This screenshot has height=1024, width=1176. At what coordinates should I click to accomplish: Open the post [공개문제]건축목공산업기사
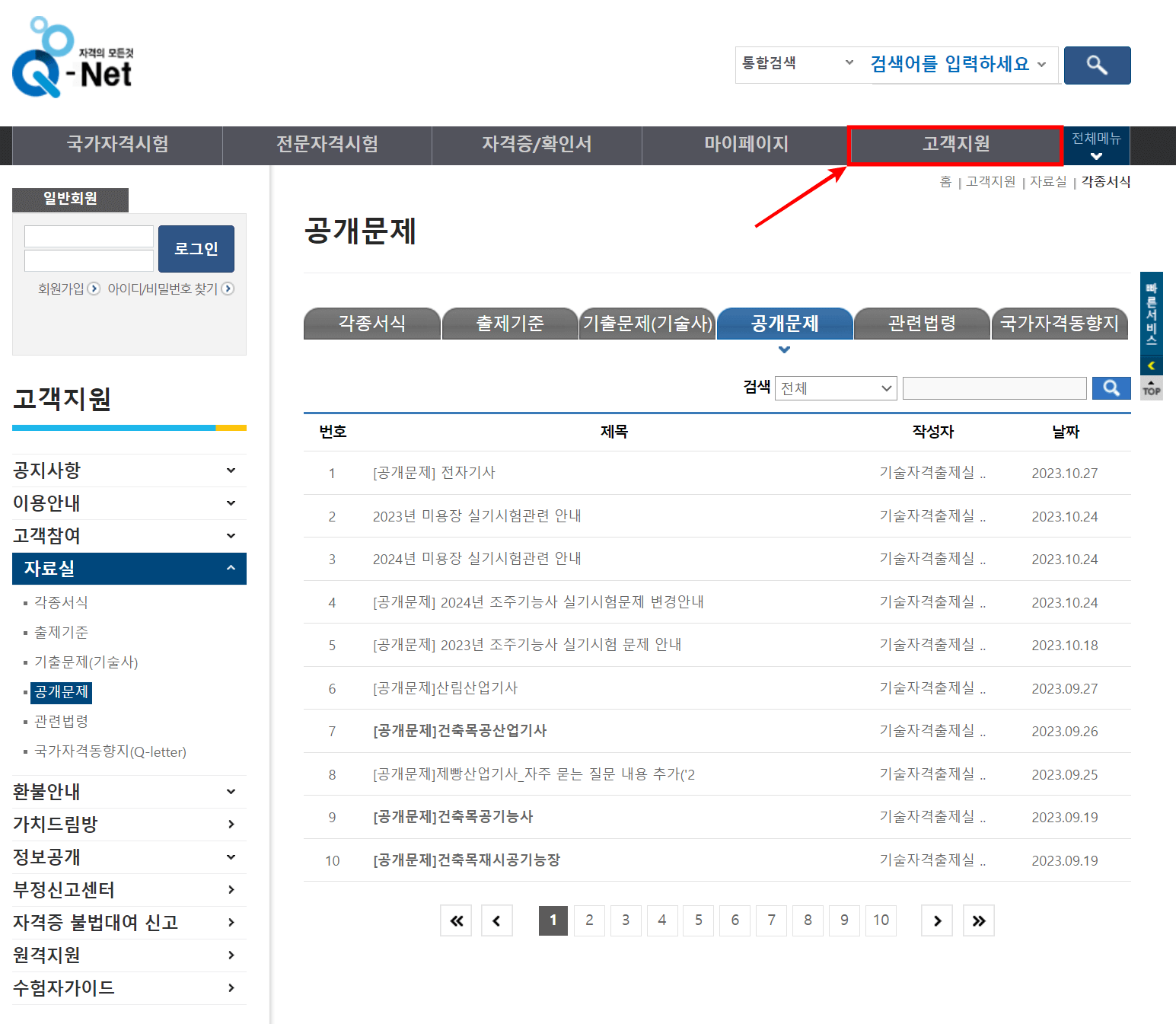coord(460,731)
